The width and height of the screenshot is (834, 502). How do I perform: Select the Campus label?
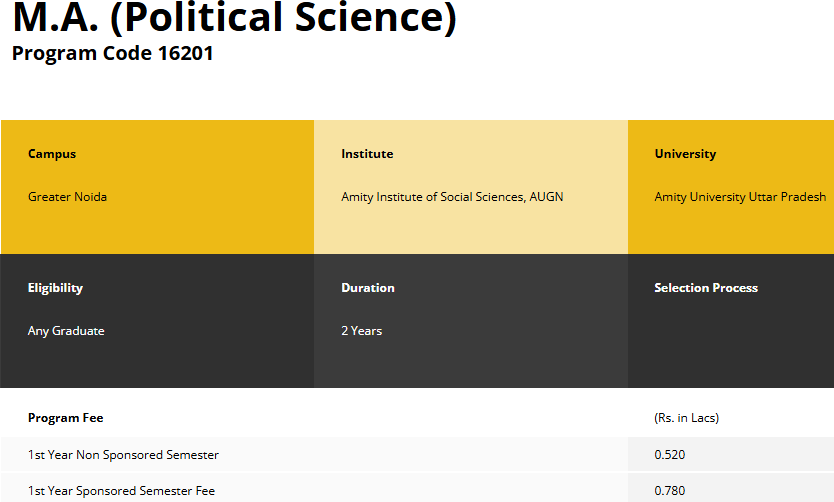tap(52, 154)
